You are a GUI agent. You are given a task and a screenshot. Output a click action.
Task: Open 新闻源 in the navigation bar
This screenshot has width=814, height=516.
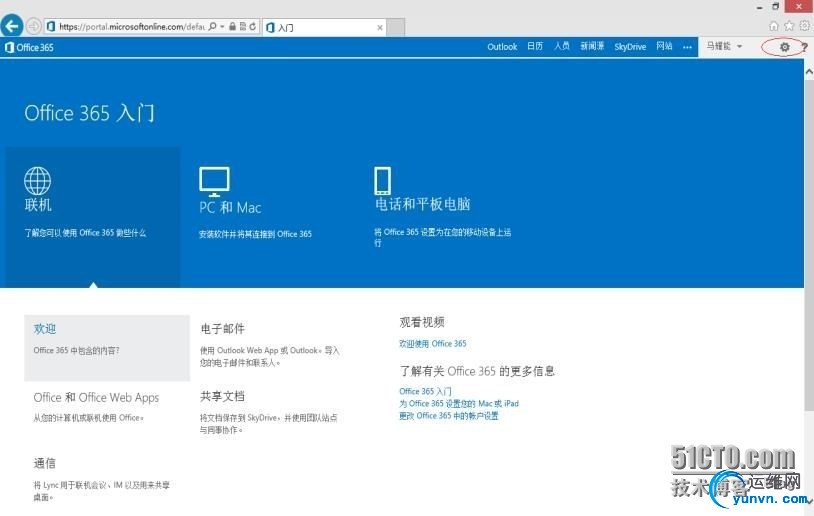tap(592, 46)
